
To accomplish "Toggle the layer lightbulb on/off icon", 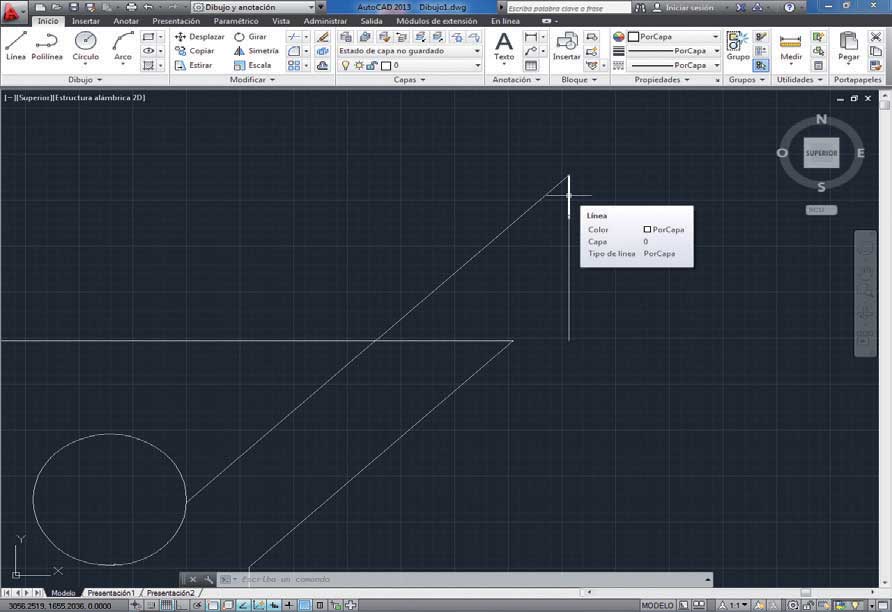I will pyautogui.click(x=345, y=65).
